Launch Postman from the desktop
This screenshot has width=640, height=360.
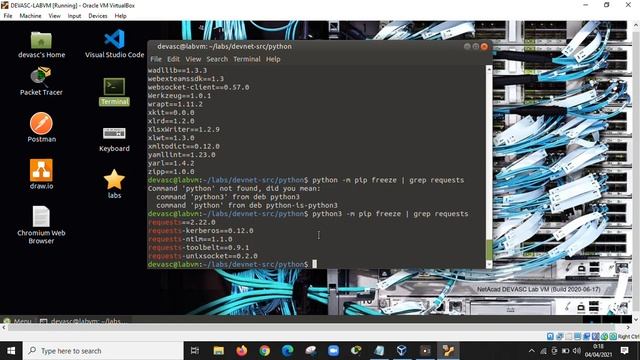(x=41, y=127)
